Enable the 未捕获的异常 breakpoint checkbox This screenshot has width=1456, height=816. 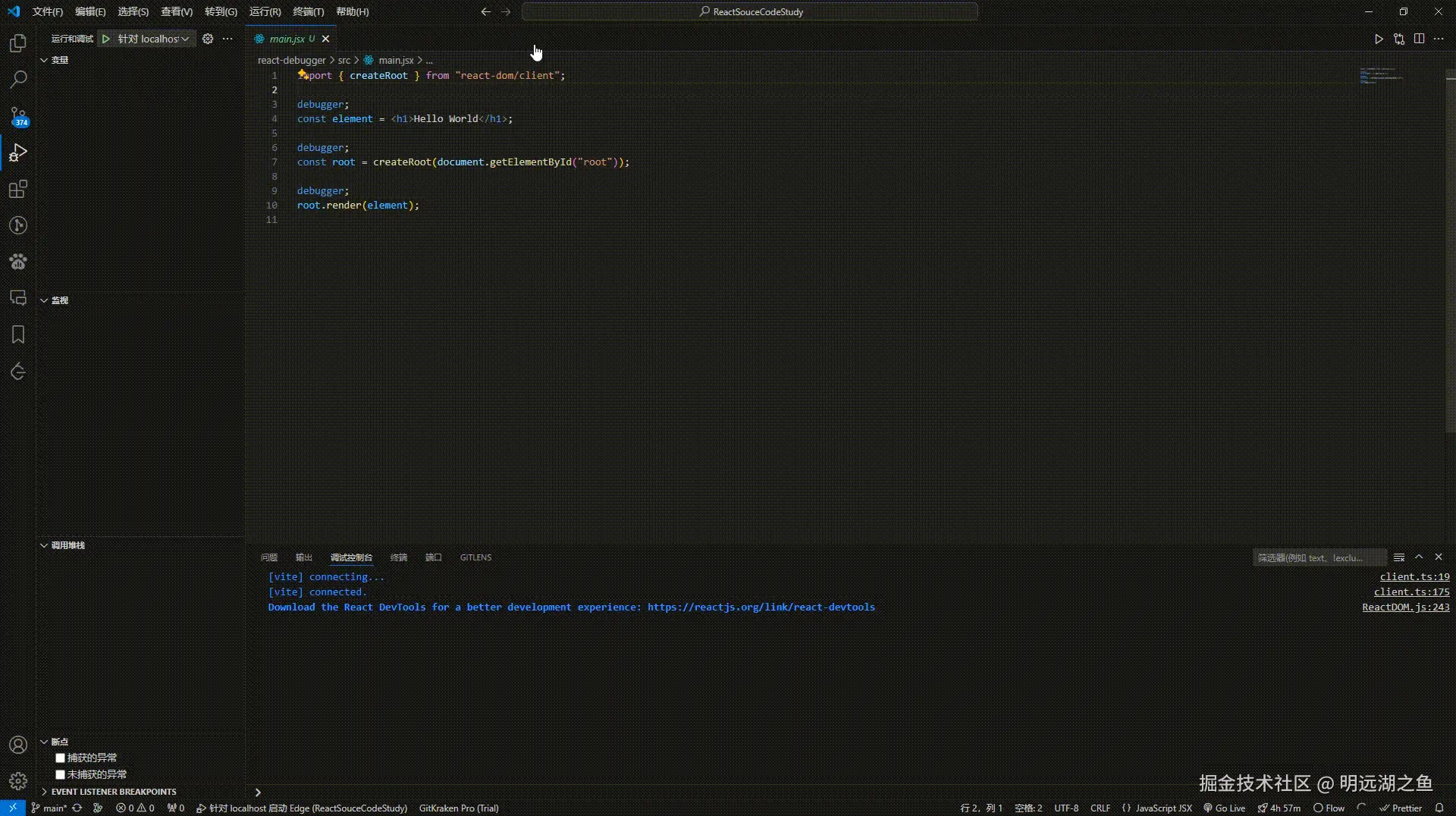[60, 774]
